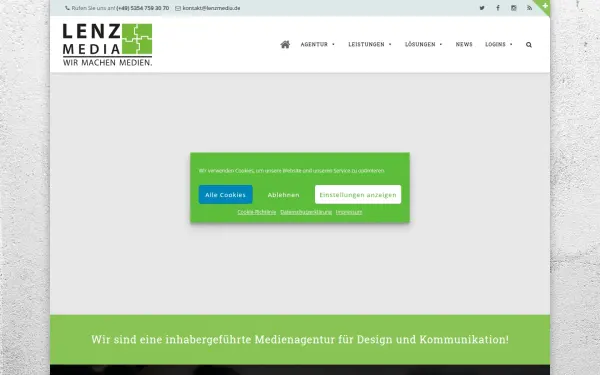
Task: Open the Twitter profile icon
Action: click(482, 8)
